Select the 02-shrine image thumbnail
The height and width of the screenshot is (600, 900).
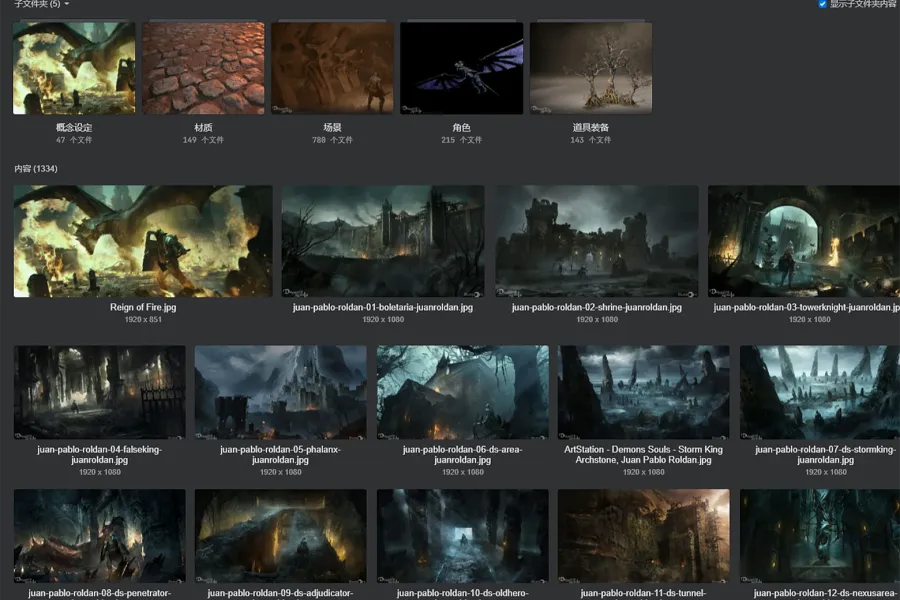597,241
